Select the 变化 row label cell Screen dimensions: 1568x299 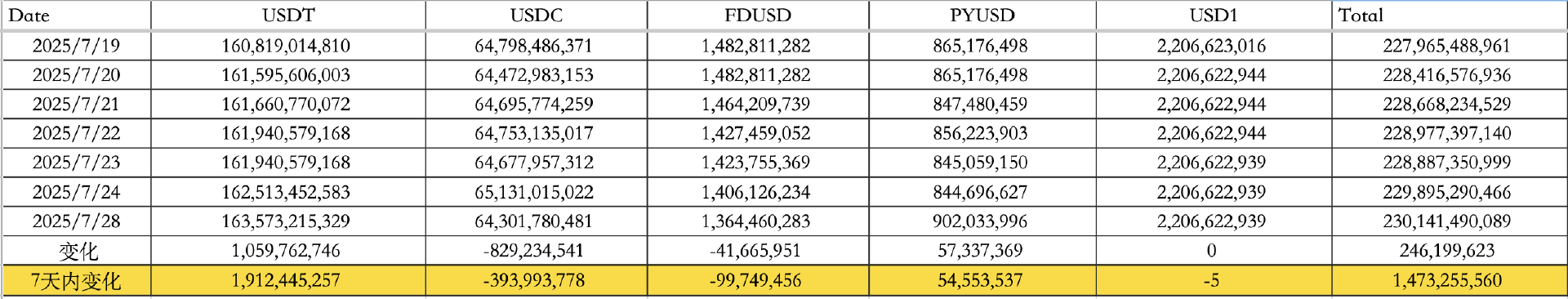(76, 251)
